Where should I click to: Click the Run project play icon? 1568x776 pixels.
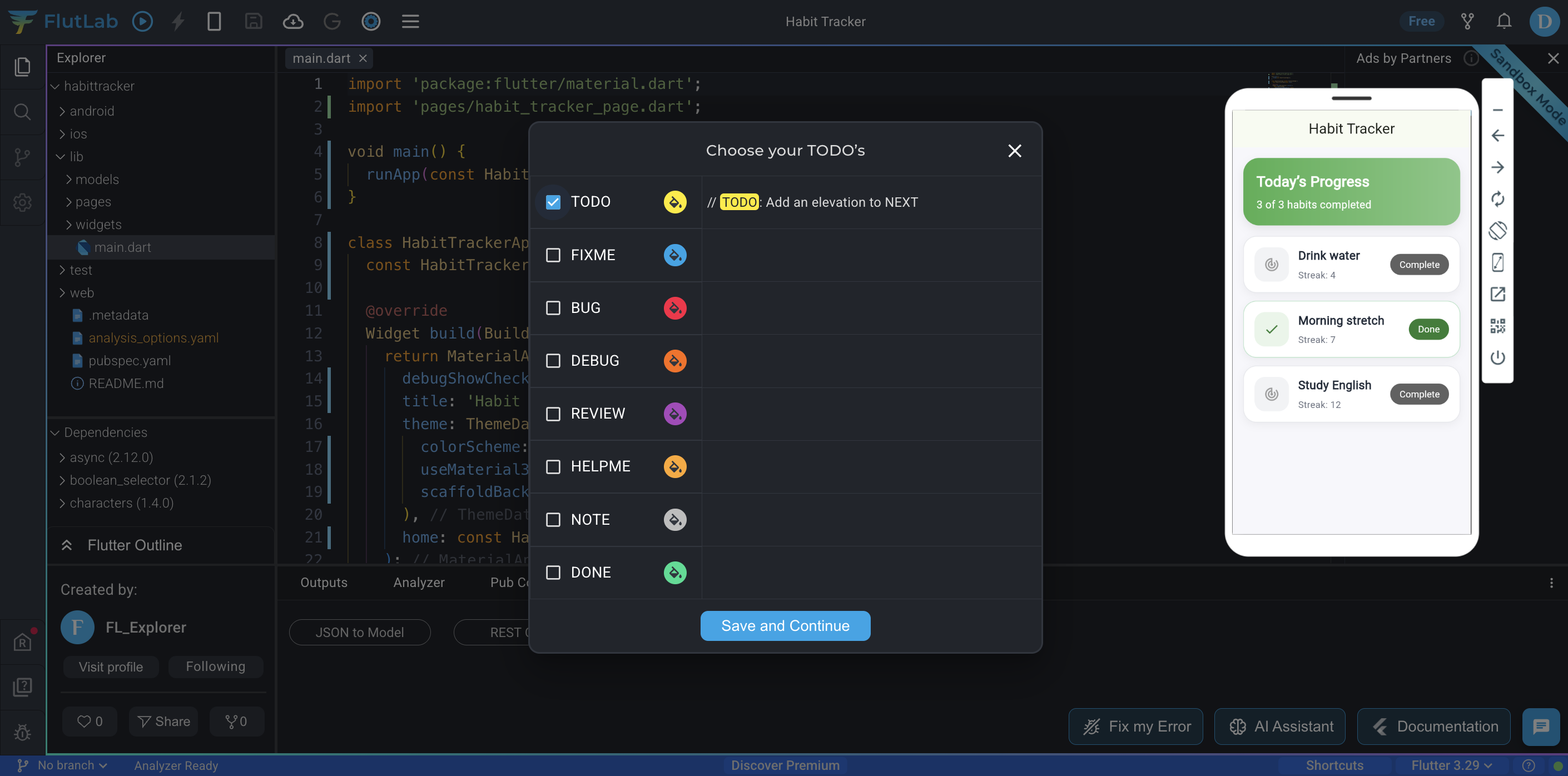tap(142, 21)
